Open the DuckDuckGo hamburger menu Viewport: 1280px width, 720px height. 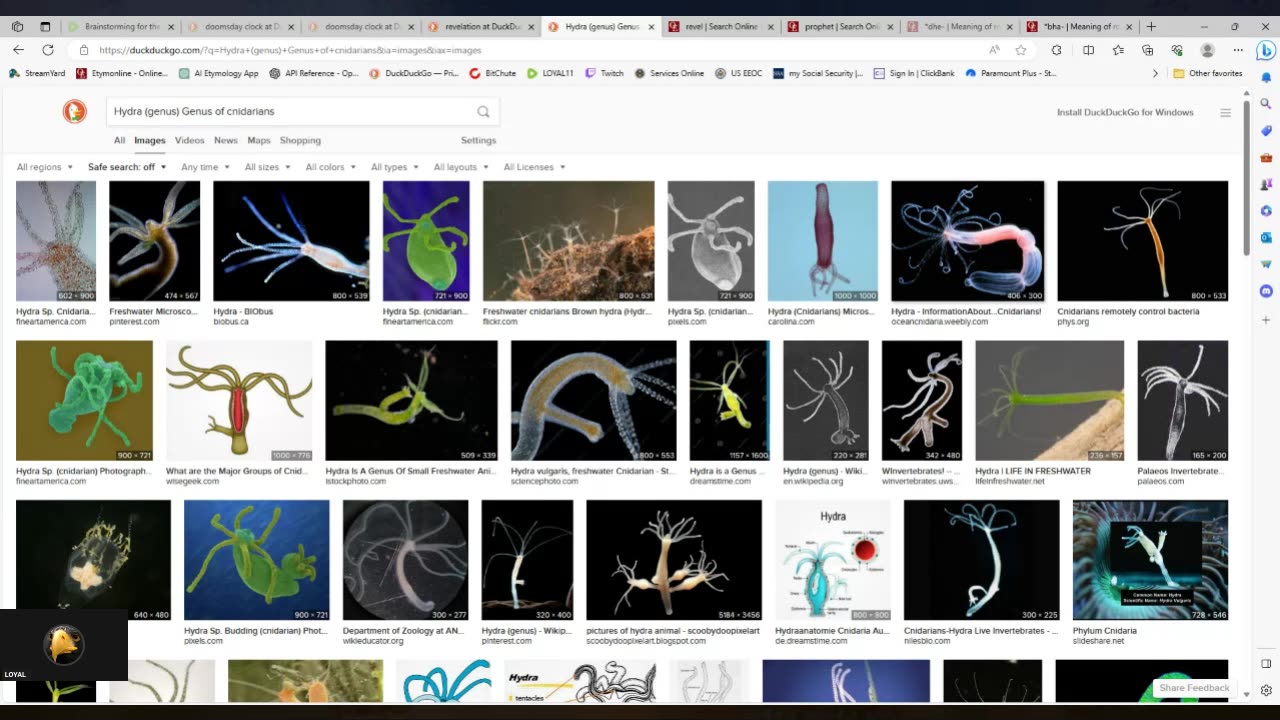(x=1225, y=113)
